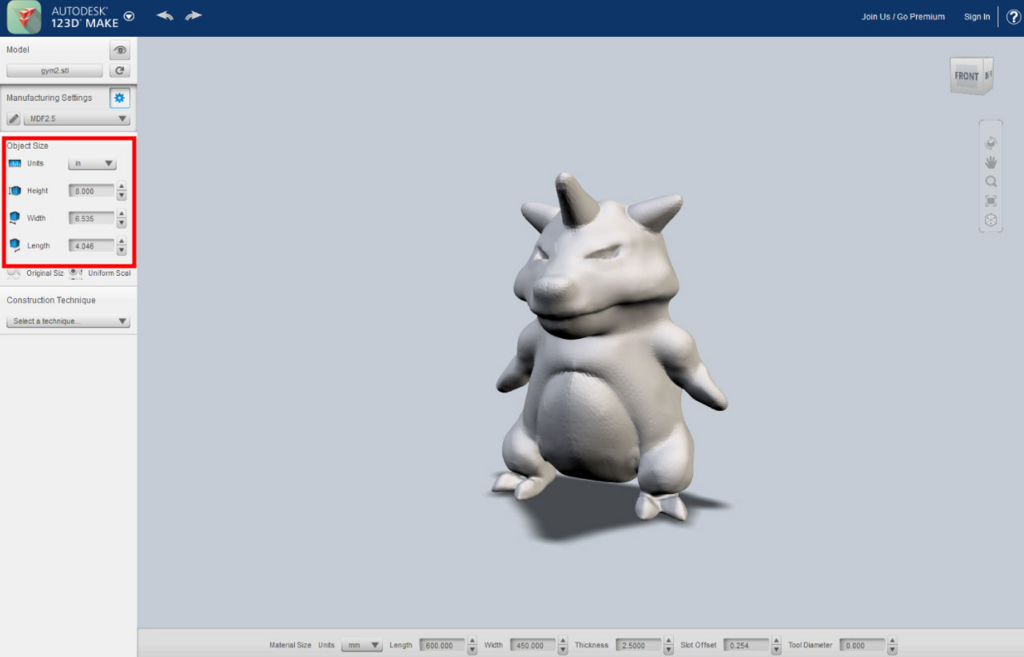The width and height of the screenshot is (1024, 657).
Task: Redo the last action
Action: pos(193,16)
